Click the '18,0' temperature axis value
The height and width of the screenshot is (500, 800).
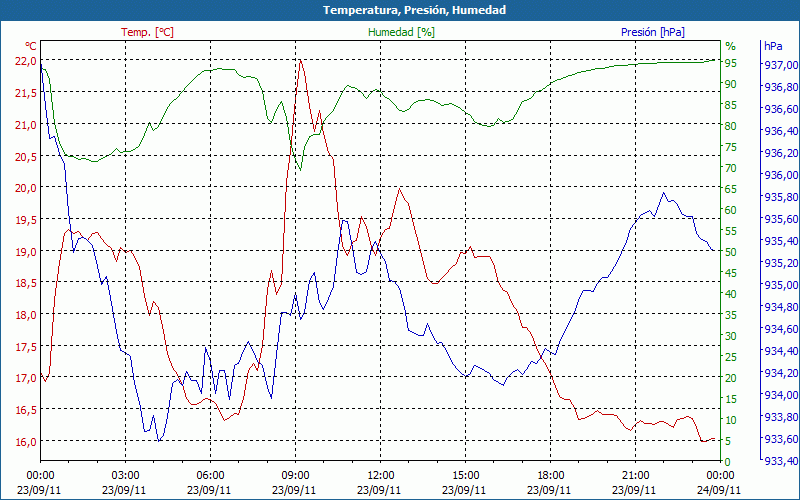pyautogui.click(x=26, y=315)
